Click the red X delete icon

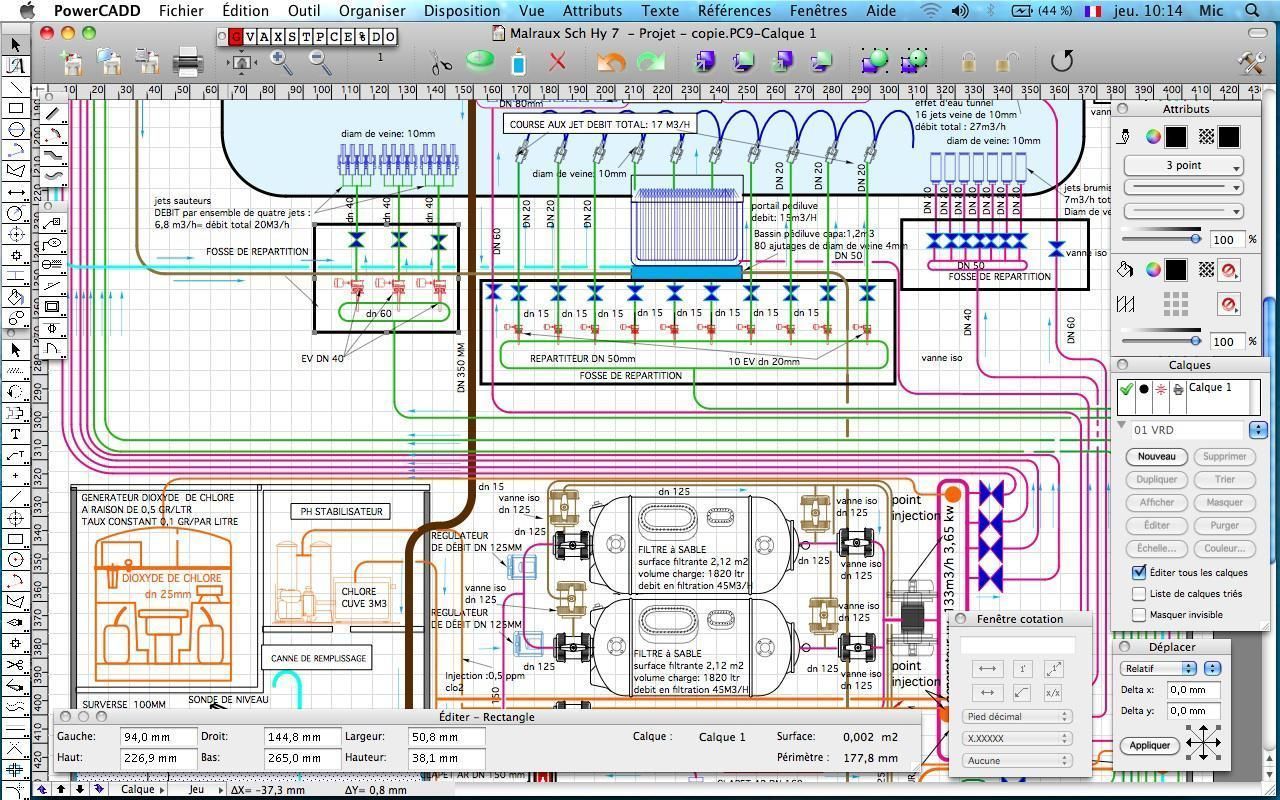[x=557, y=62]
